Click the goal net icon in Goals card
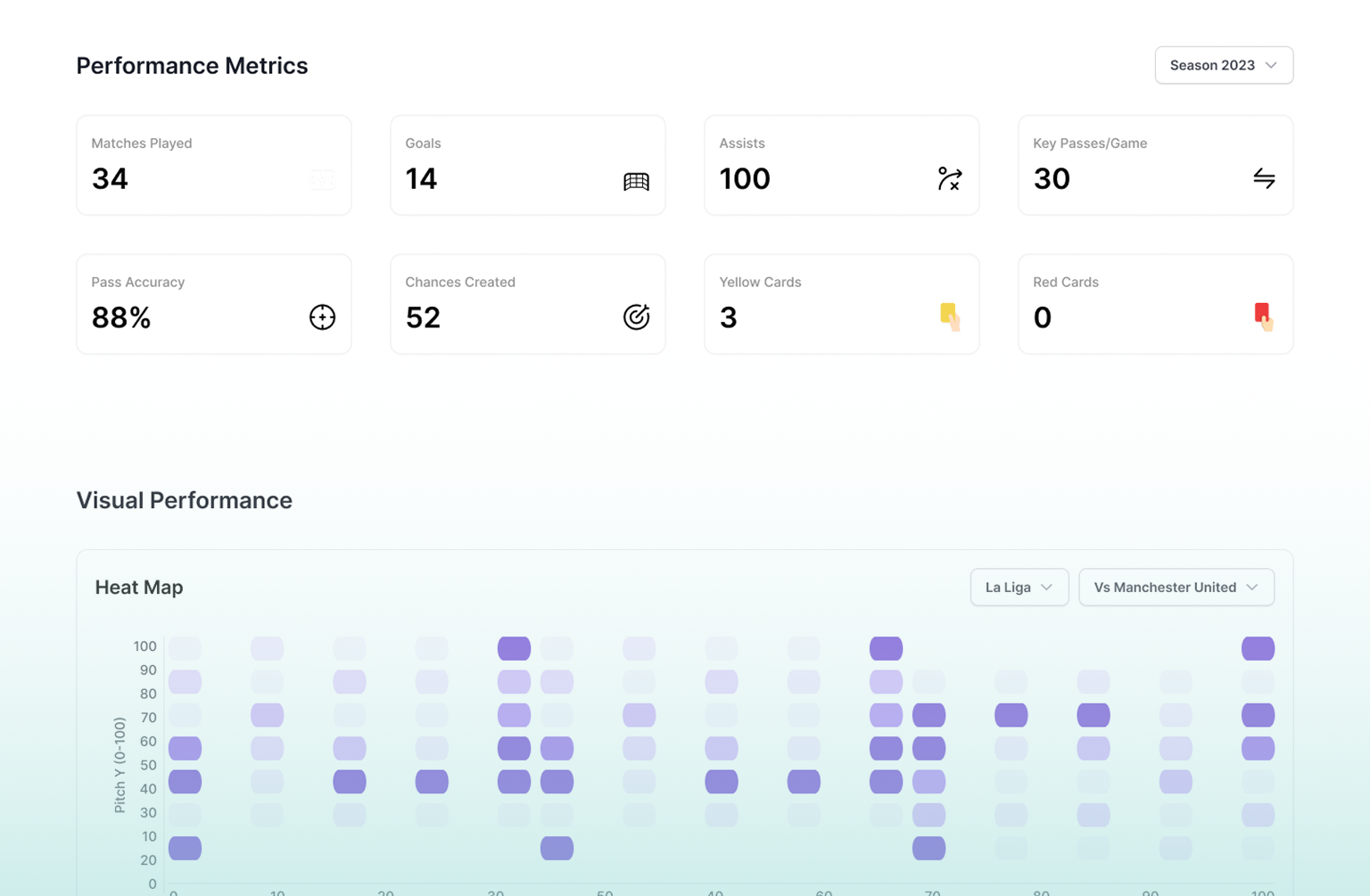The width and height of the screenshot is (1370, 896). (636, 181)
